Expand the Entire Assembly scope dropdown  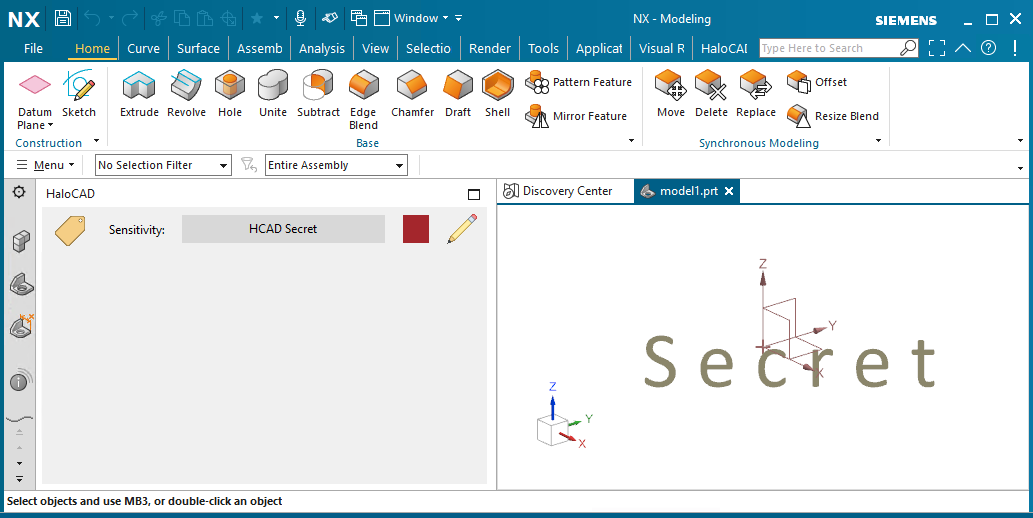click(x=336, y=165)
